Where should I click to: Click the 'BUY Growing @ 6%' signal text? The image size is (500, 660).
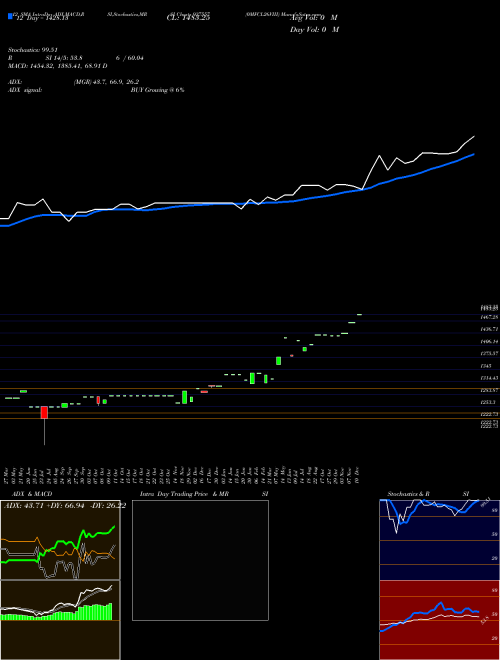[x=157, y=90]
